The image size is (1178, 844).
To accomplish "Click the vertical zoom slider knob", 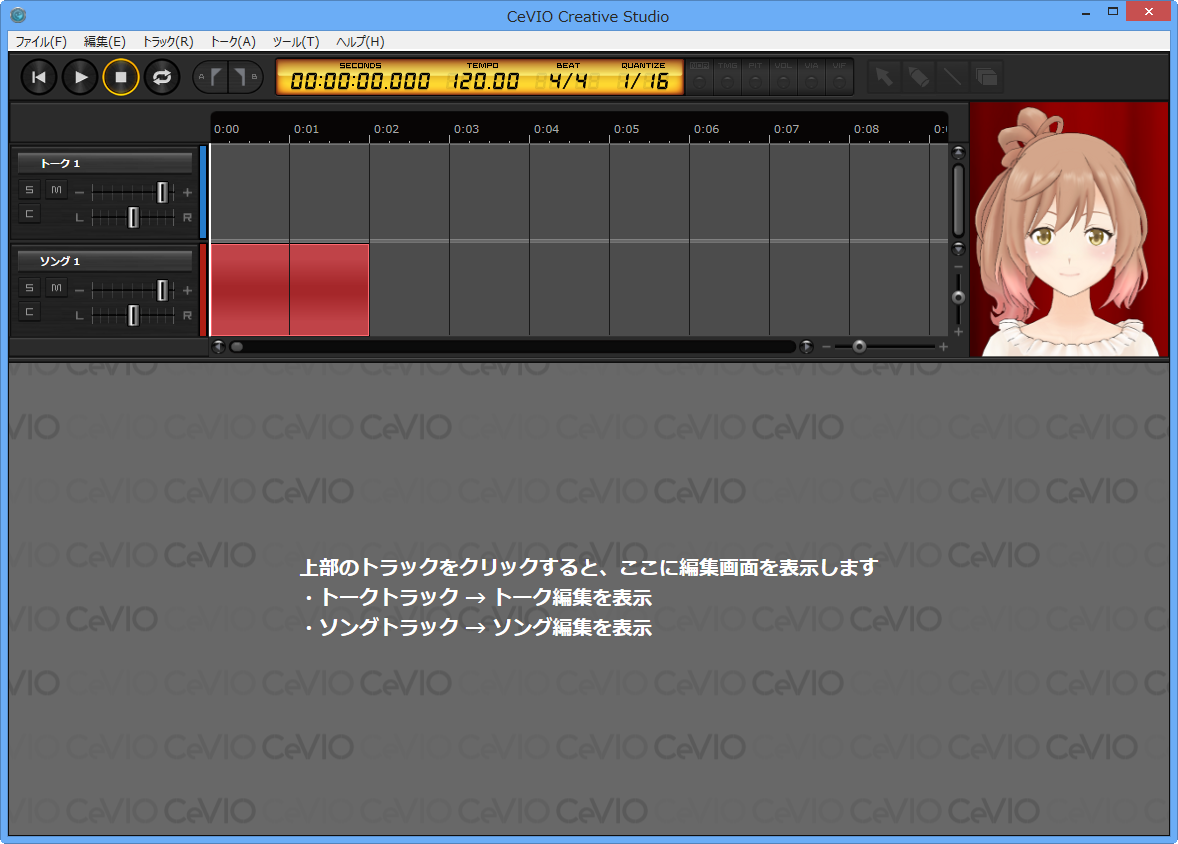I will [958, 298].
